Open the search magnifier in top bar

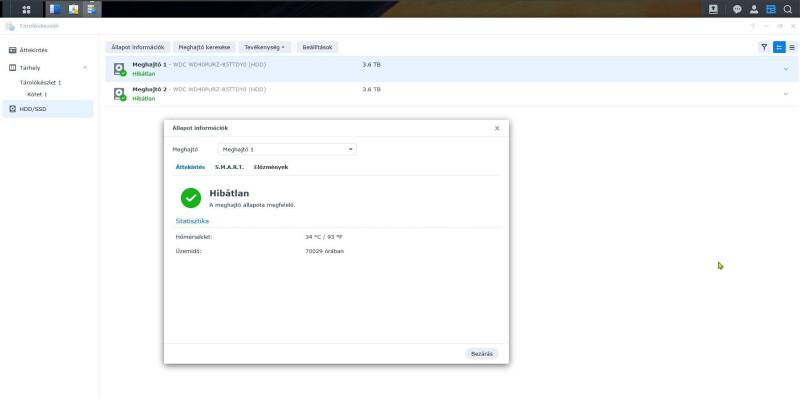(x=787, y=9)
